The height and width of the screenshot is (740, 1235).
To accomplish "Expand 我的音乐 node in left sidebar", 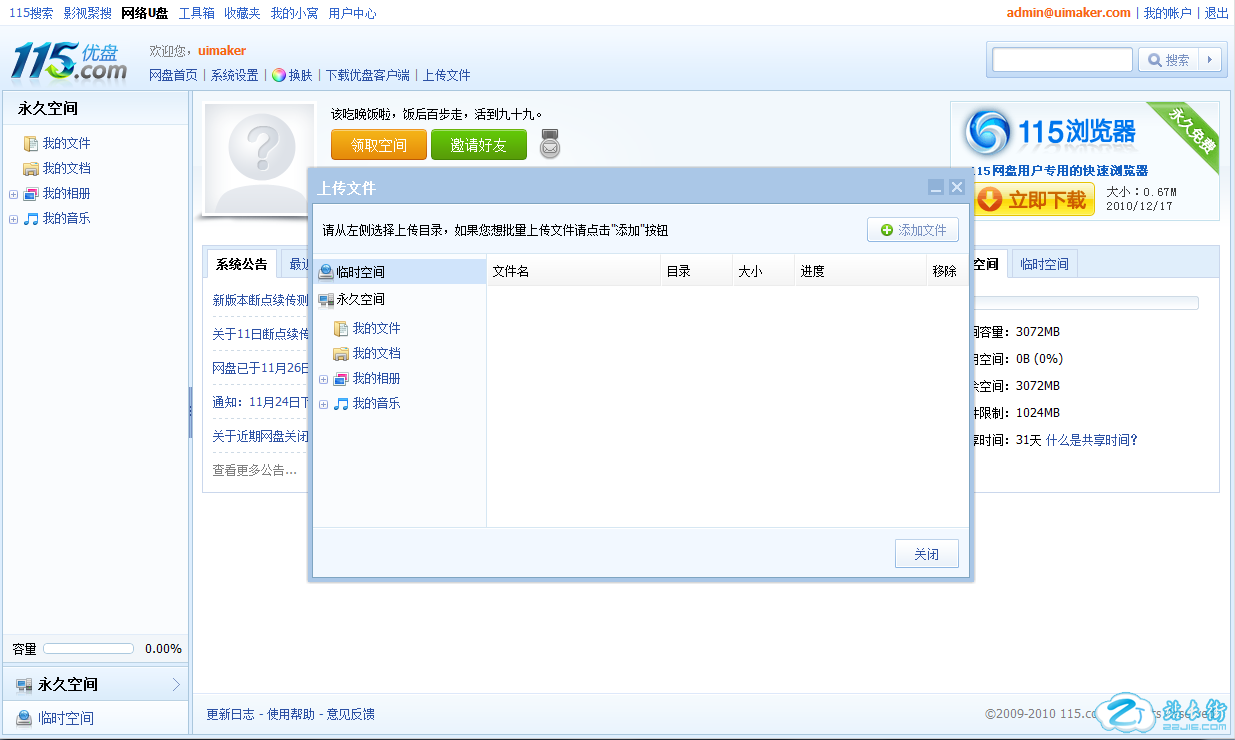I will tap(13, 219).
